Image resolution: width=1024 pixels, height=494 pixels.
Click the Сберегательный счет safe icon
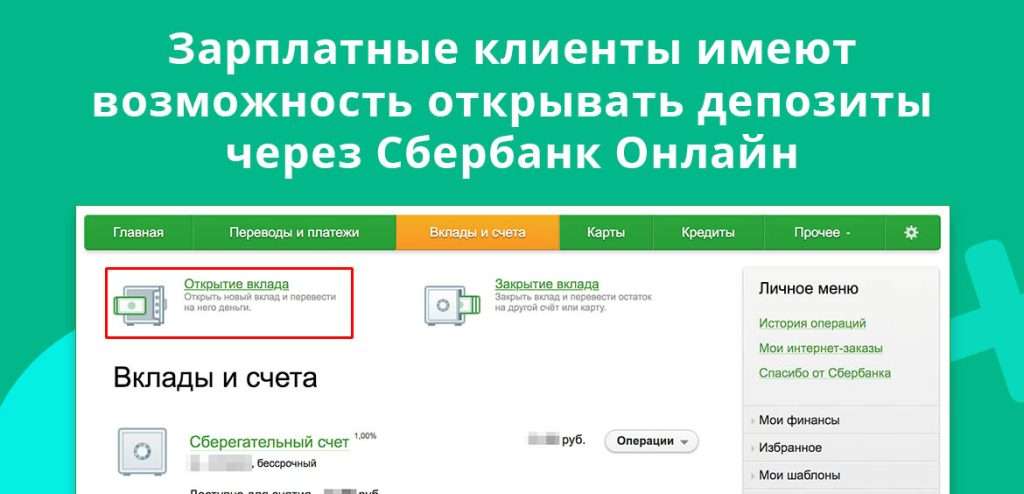[x=142, y=451]
